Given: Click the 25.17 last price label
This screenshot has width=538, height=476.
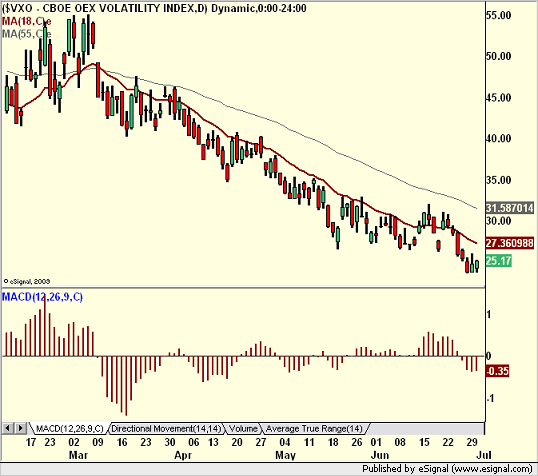Looking at the screenshot, I should (x=499, y=261).
